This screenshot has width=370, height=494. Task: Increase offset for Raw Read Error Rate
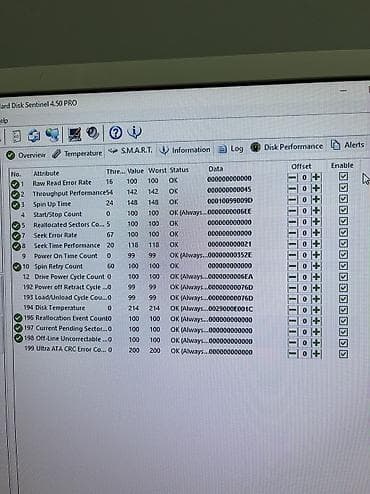316,177
